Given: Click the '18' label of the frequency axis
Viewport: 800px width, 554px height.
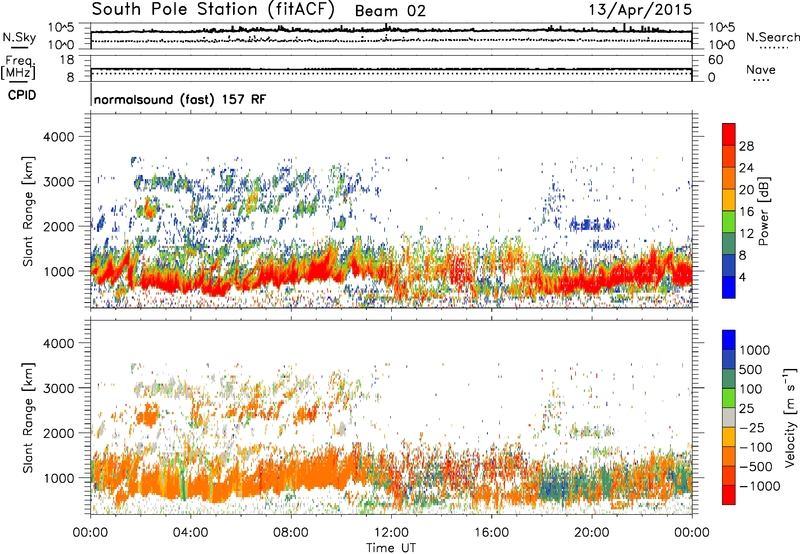Looking at the screenshot, I should [x=67, y=60].
